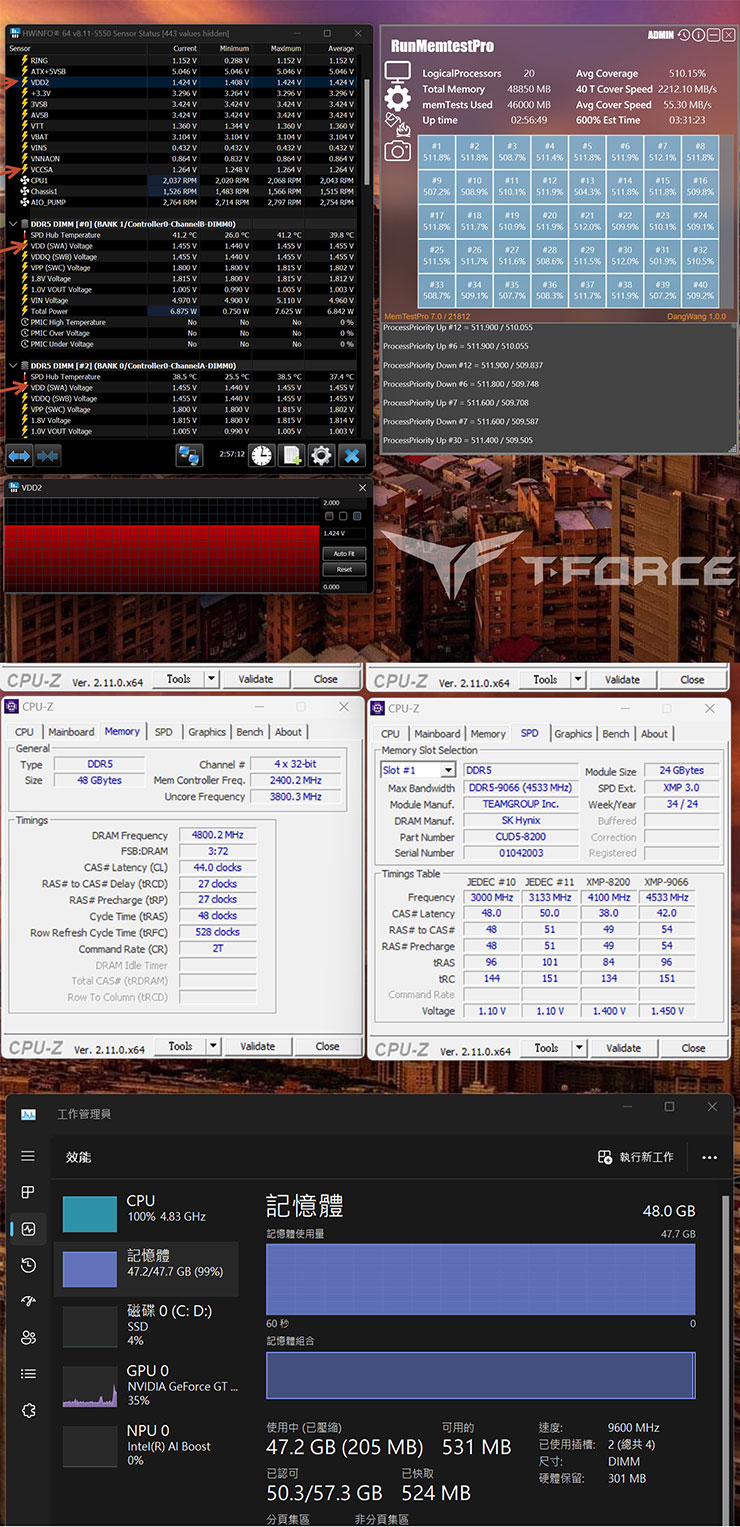Click memtest cell #1 in RunMemtestPro

[436, 152]
